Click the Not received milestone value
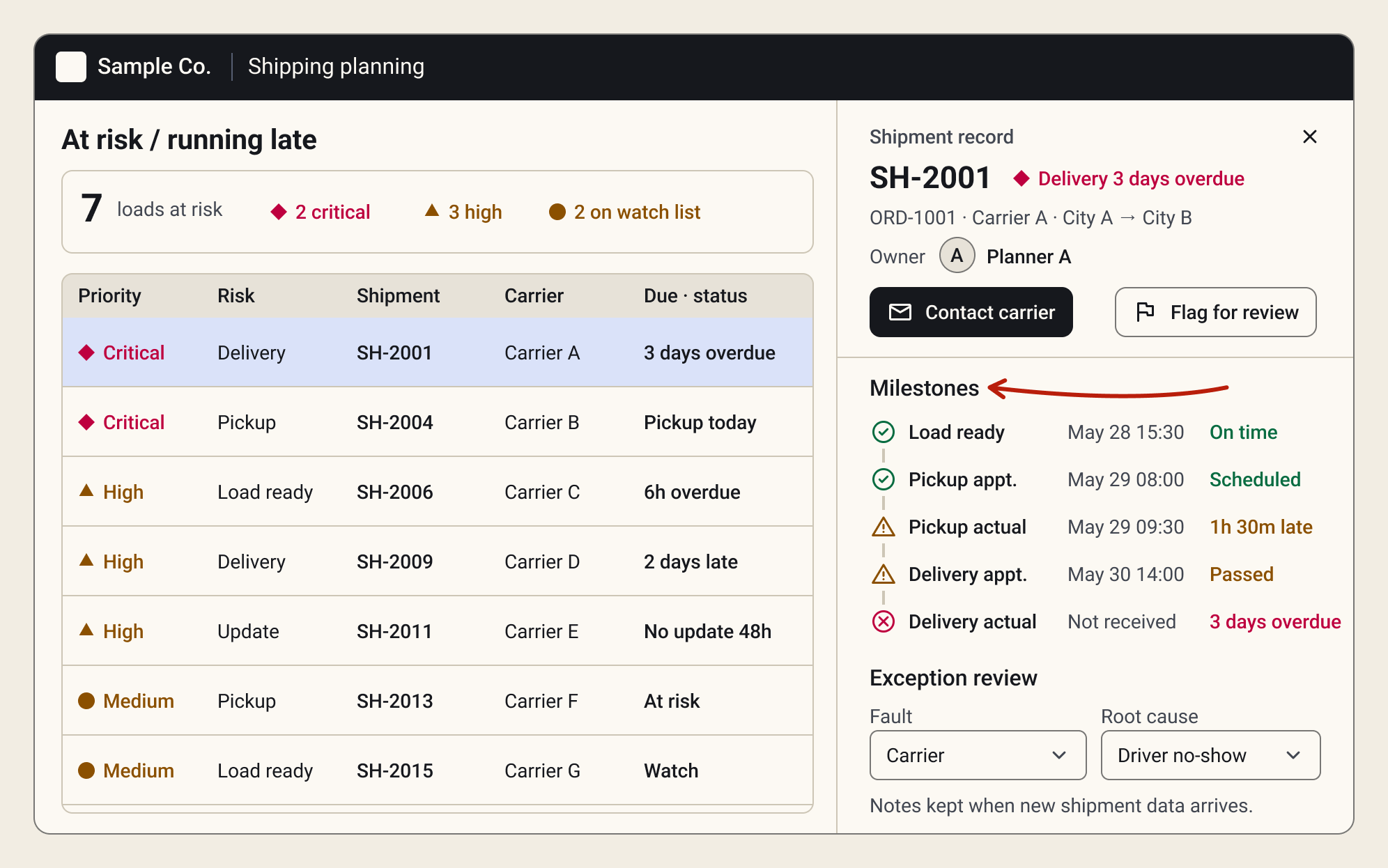The height and width of the screenshot is (868, 1388). click(1122, 621)
